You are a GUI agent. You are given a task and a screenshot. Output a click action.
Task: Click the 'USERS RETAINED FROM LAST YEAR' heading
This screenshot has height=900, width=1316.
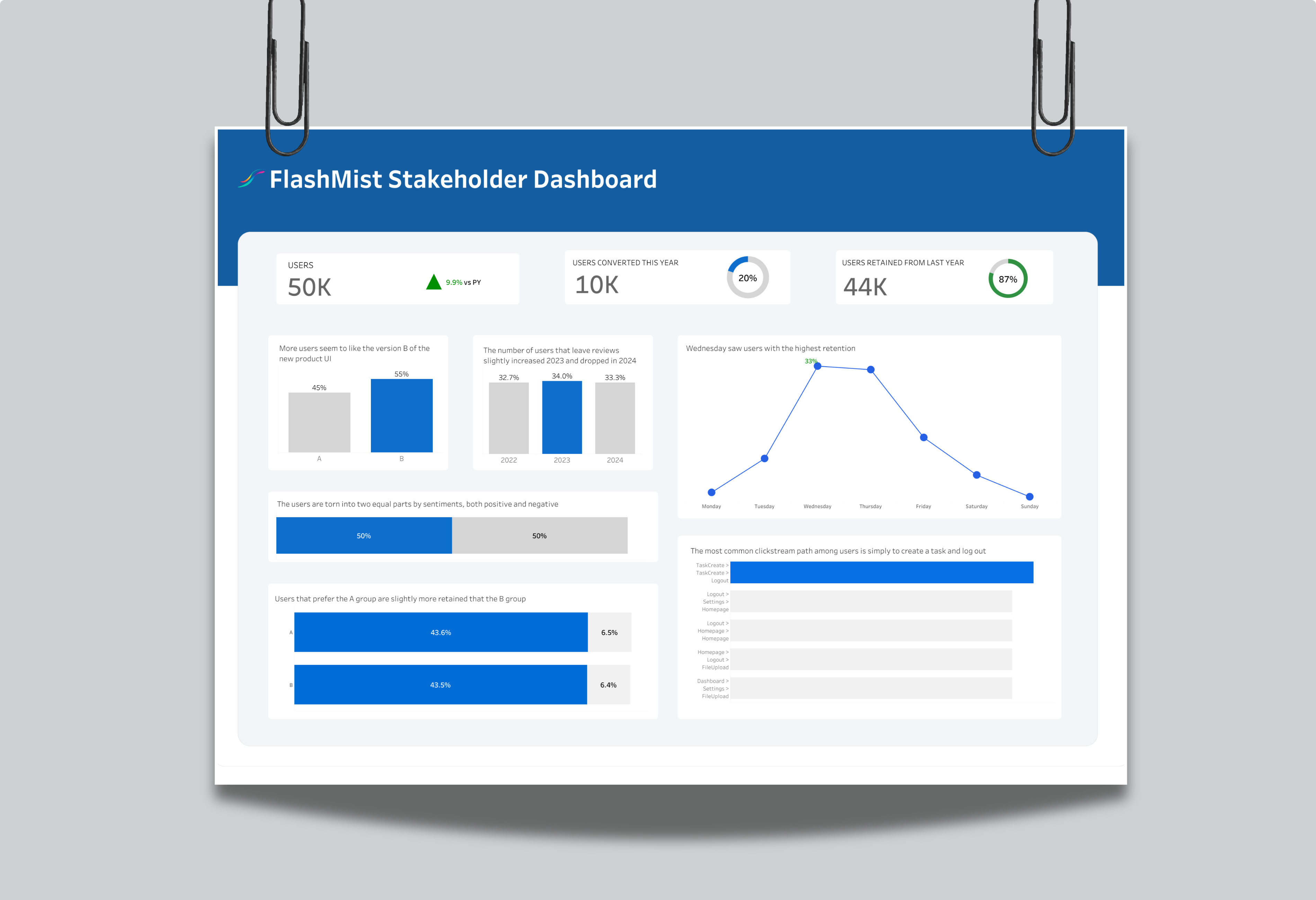(902, 263)
